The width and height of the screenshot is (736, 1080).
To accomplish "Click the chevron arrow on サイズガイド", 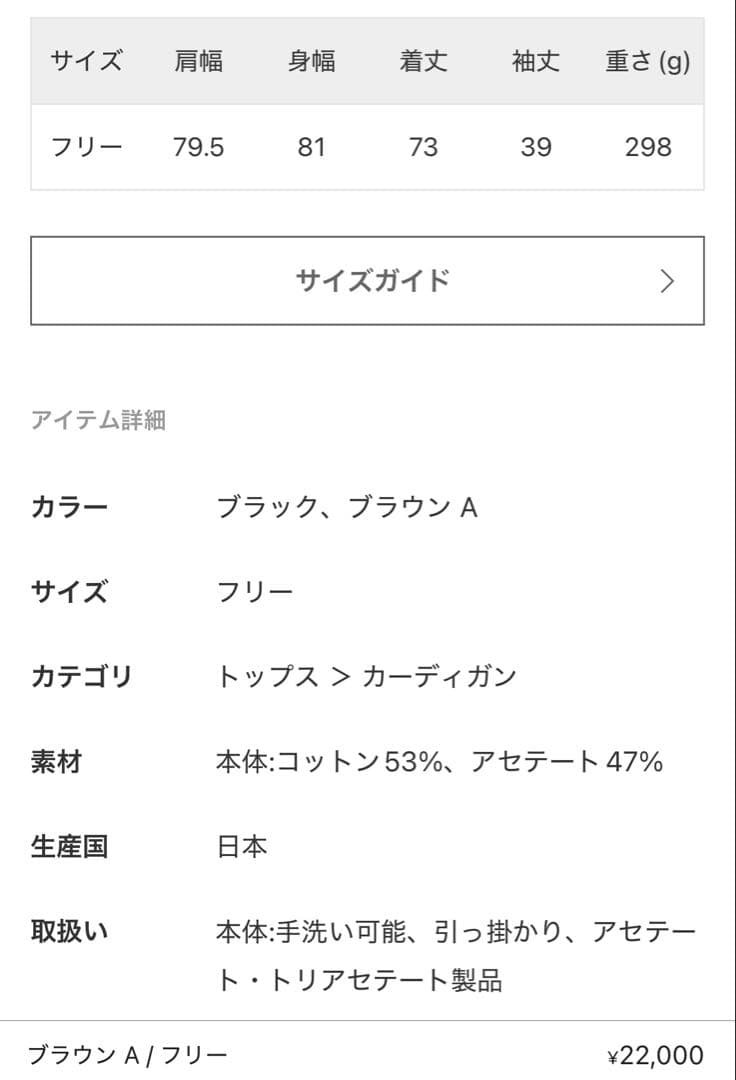I will click(664, 281).
